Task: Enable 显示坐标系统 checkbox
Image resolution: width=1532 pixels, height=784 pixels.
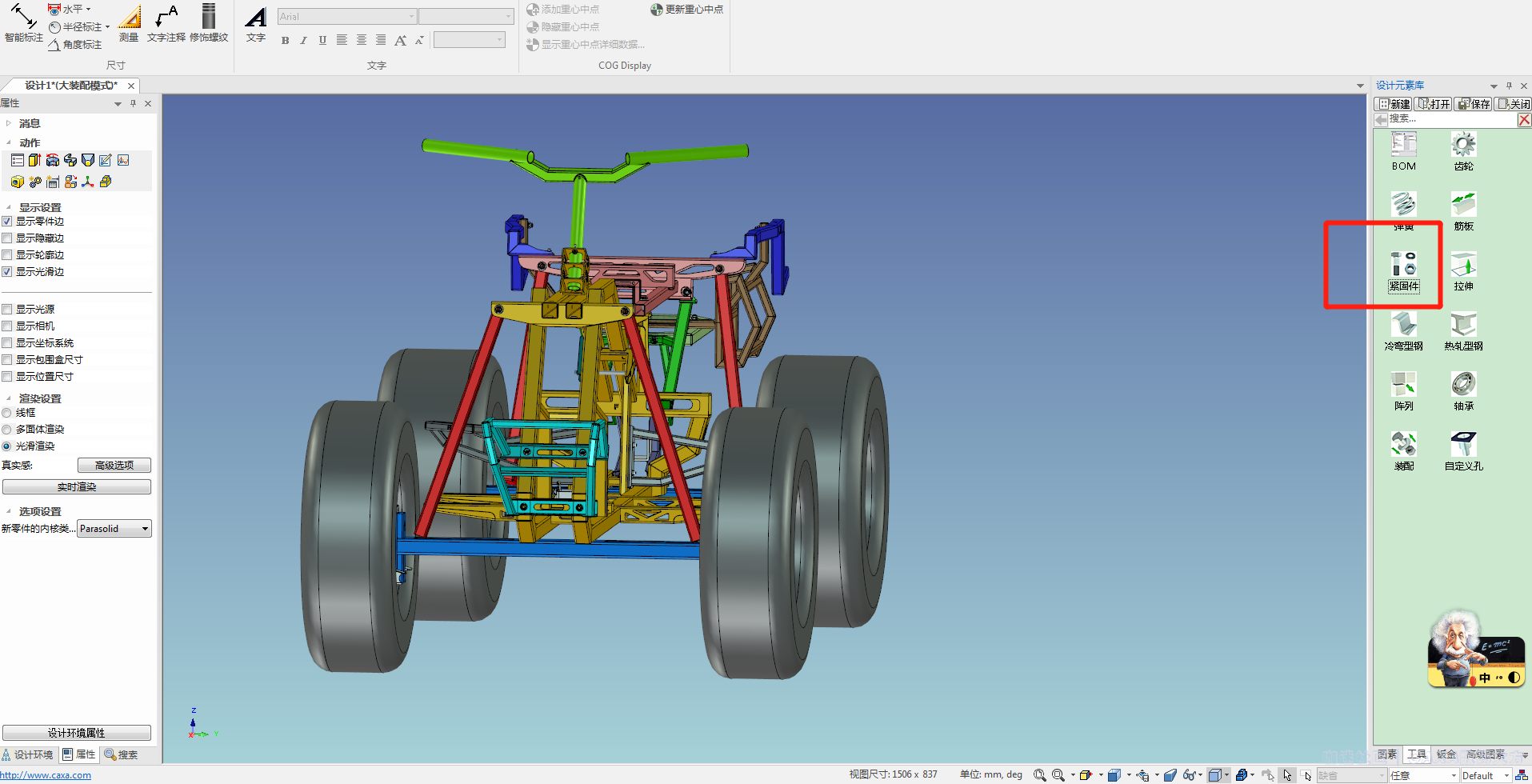Action: click(7, 343)
